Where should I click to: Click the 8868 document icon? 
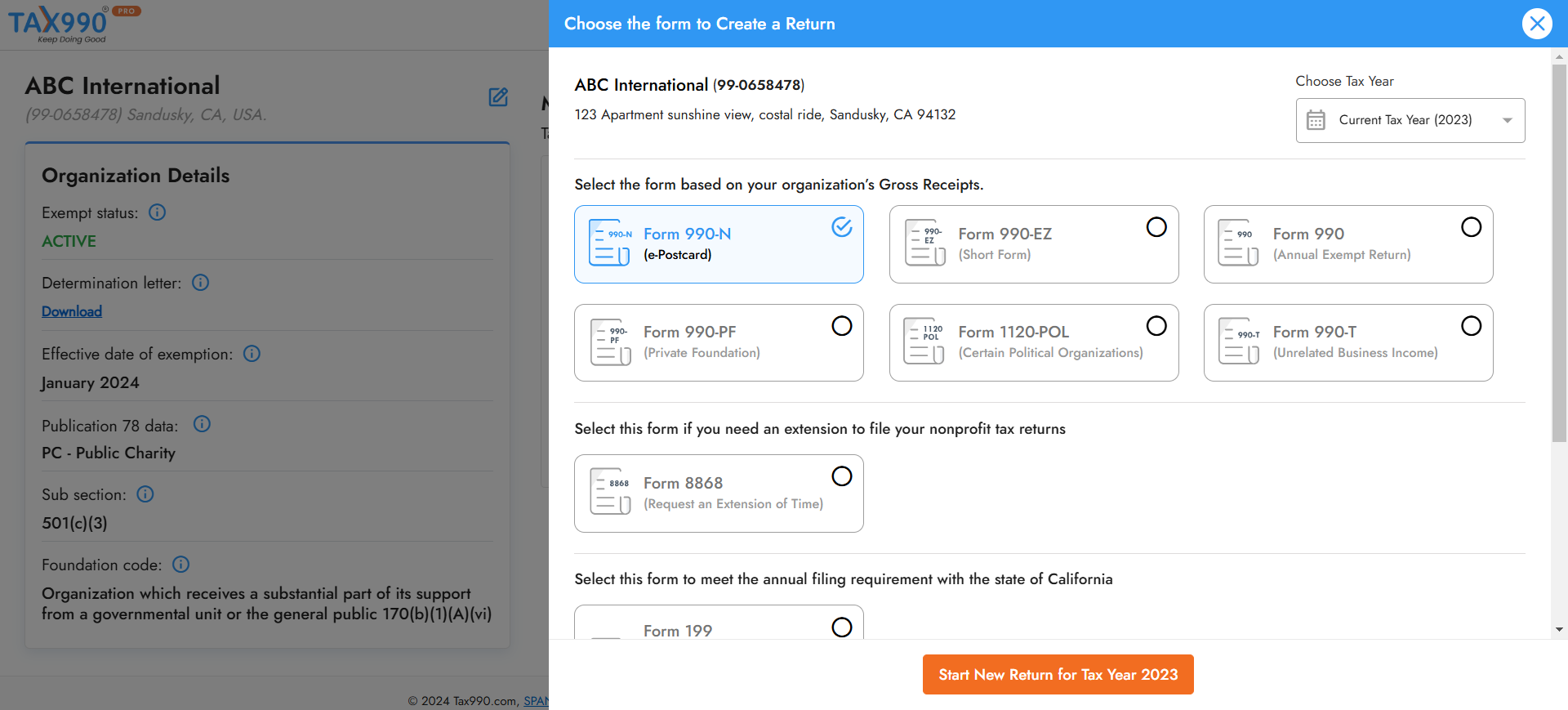click(x=610, y=491)
